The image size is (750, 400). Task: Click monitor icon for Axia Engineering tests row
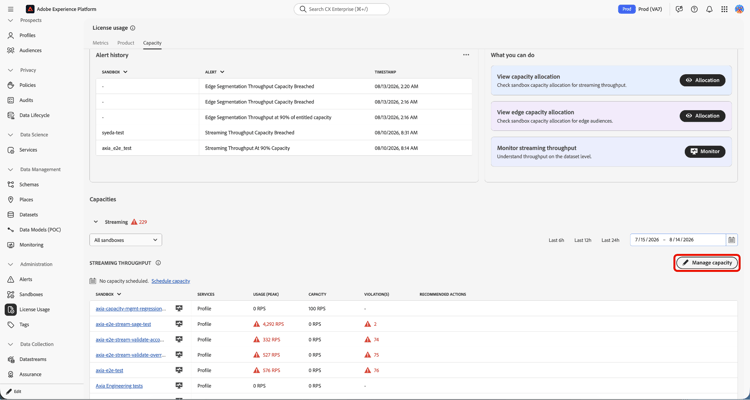pos(179,385)
